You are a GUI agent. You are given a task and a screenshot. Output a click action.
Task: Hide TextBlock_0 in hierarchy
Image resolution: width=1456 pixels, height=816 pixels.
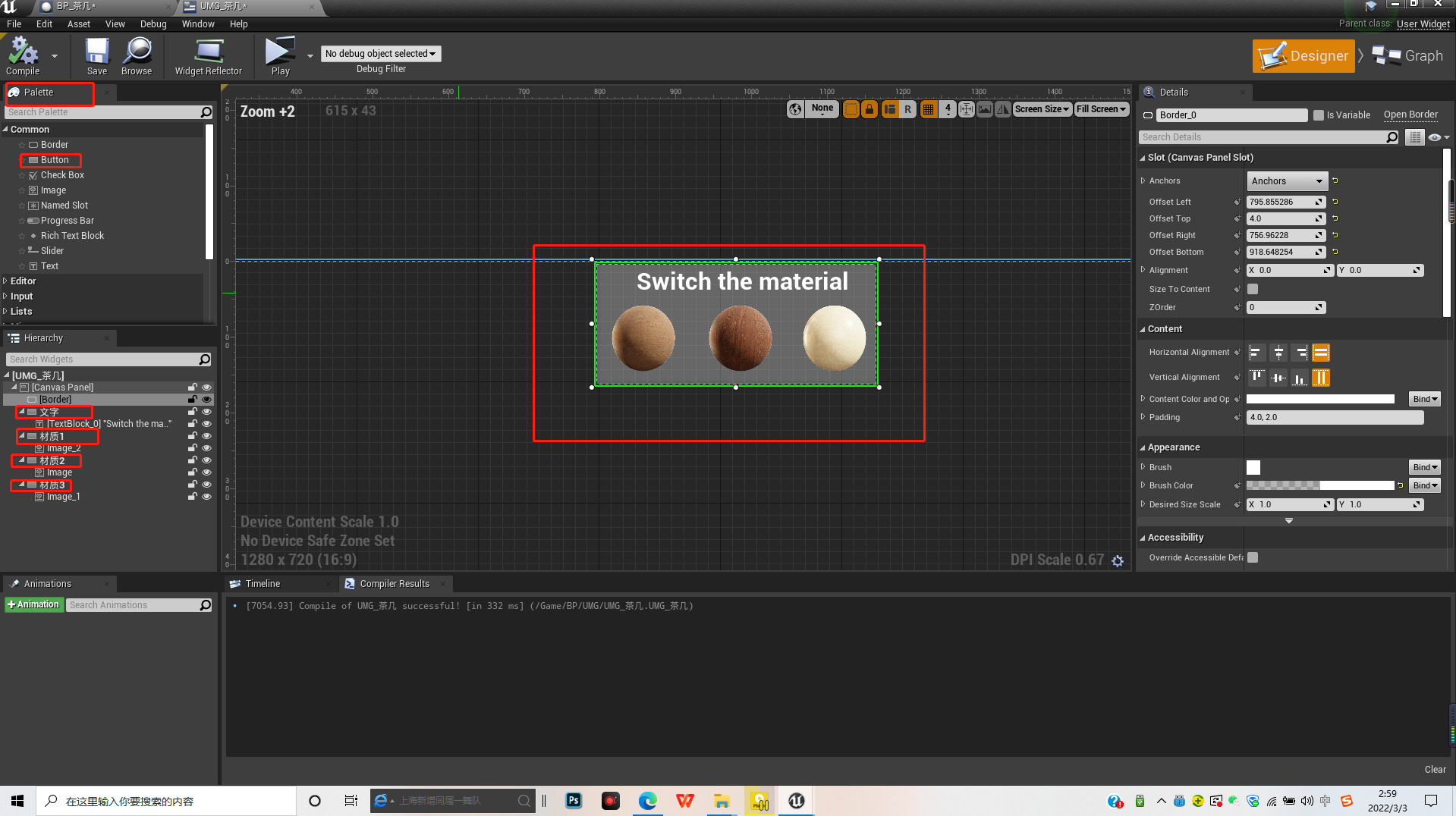click(x=206, y=424)
